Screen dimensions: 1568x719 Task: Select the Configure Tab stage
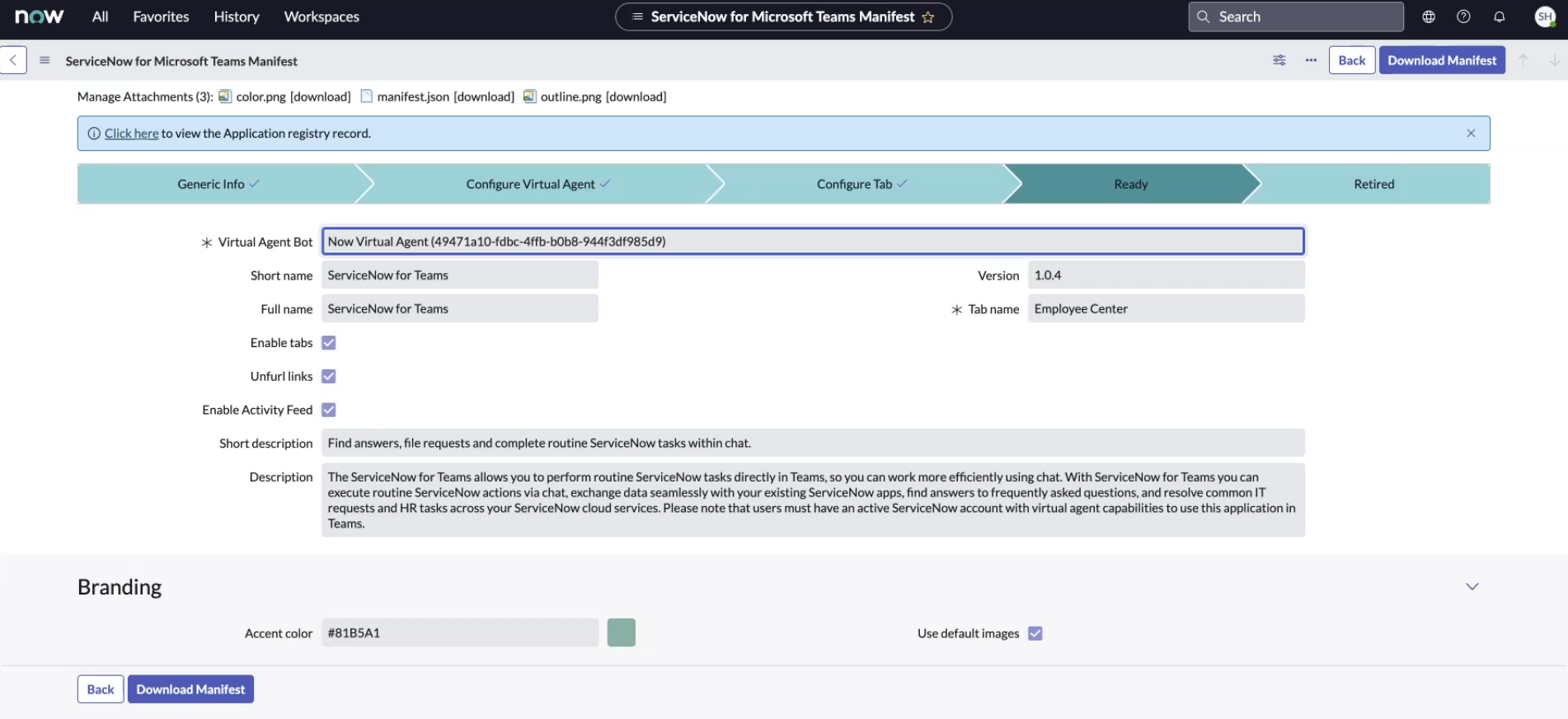pos(861,184)
